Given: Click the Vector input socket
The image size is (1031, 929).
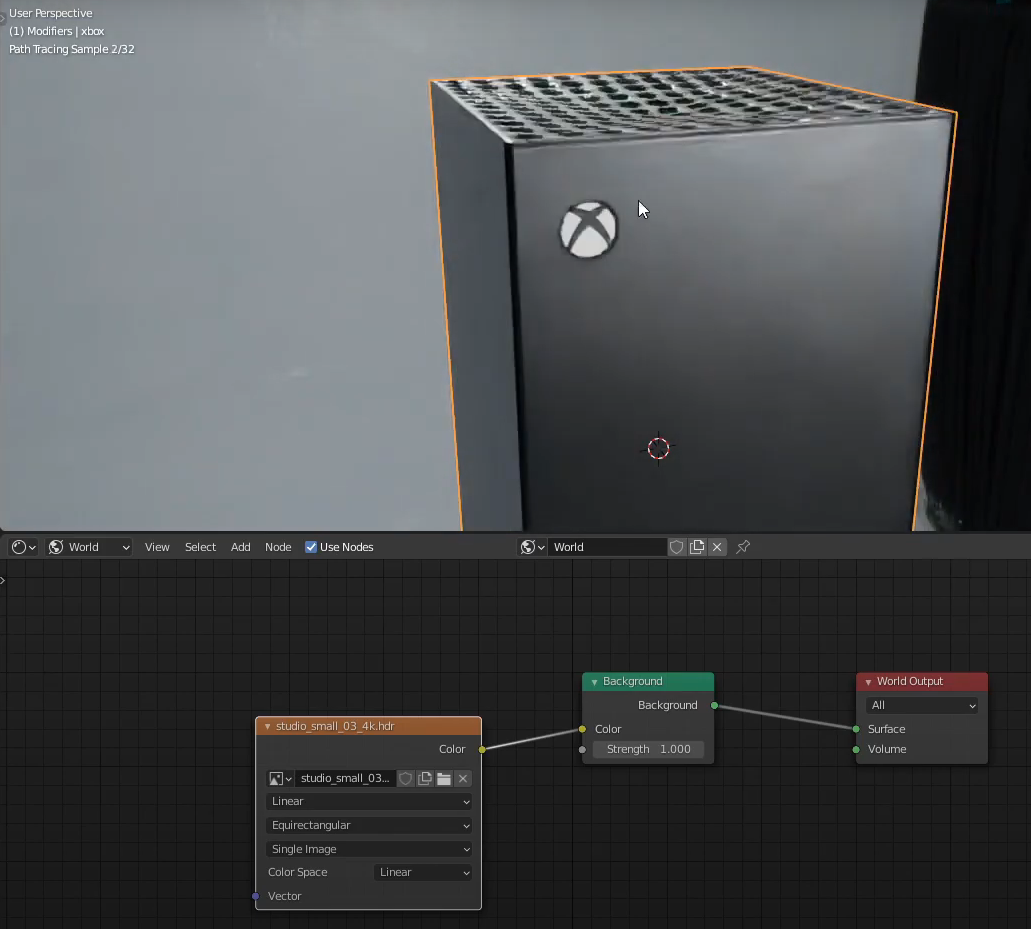Looking at the screenshot, I should (256, 896).
